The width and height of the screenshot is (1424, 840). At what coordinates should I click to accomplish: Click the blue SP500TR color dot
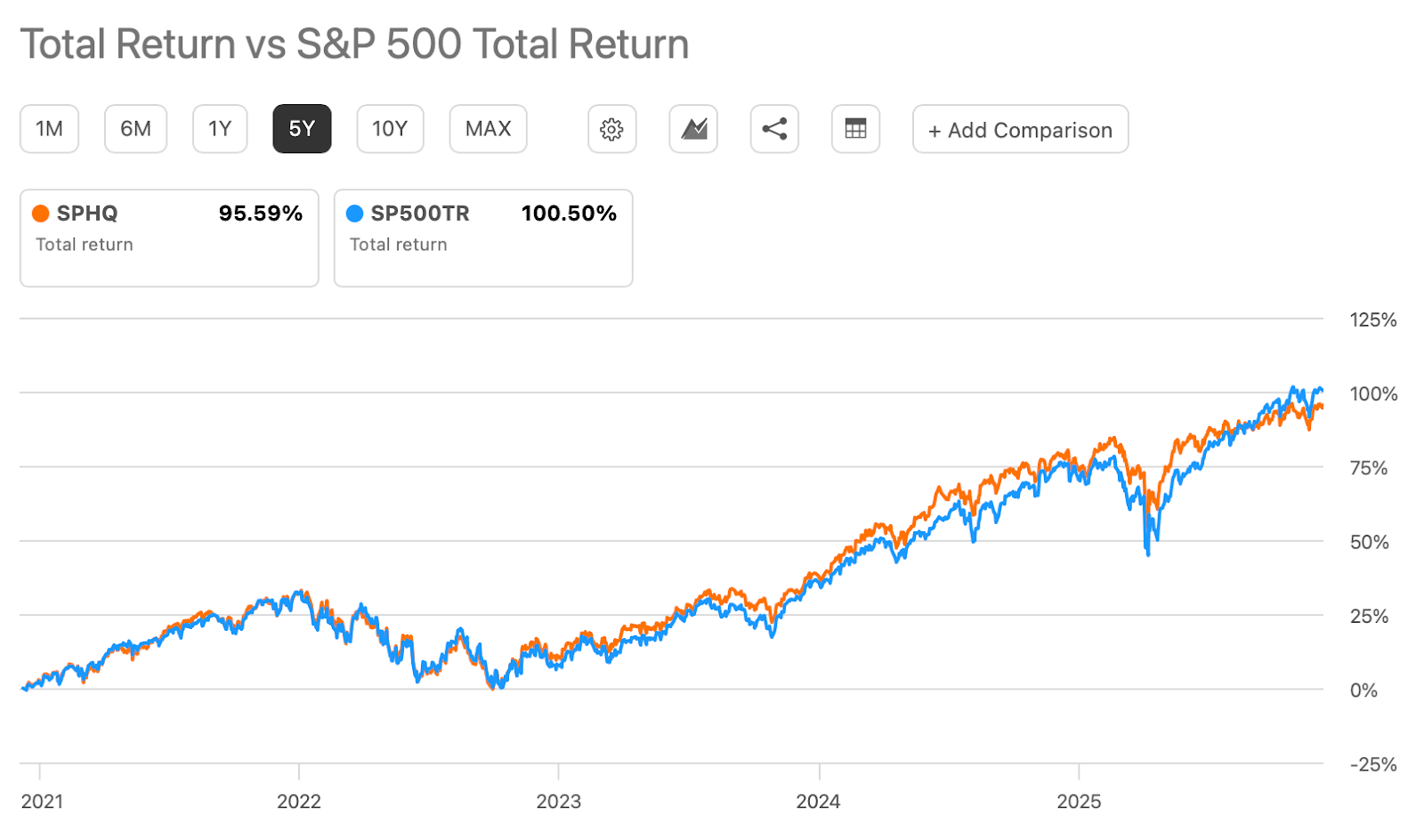355,214
